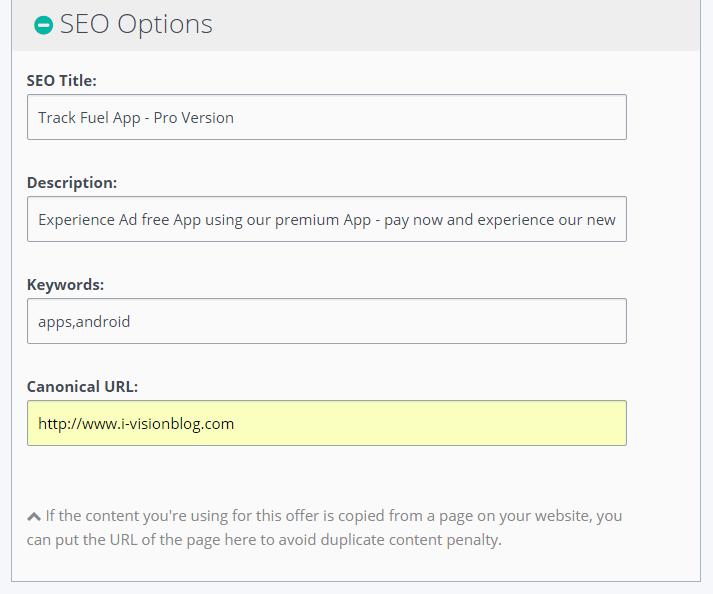
Task: Focus the SEO Title input field
Action: click(x=327, y=117)
